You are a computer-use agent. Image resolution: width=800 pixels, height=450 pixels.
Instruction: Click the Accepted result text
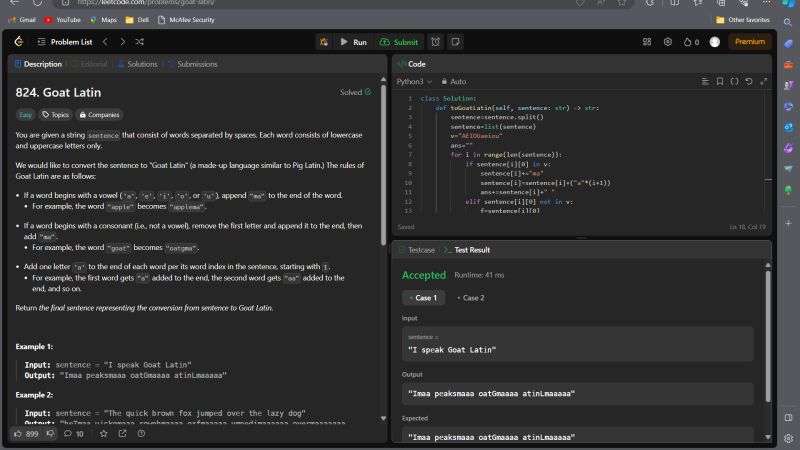point(424,275)
